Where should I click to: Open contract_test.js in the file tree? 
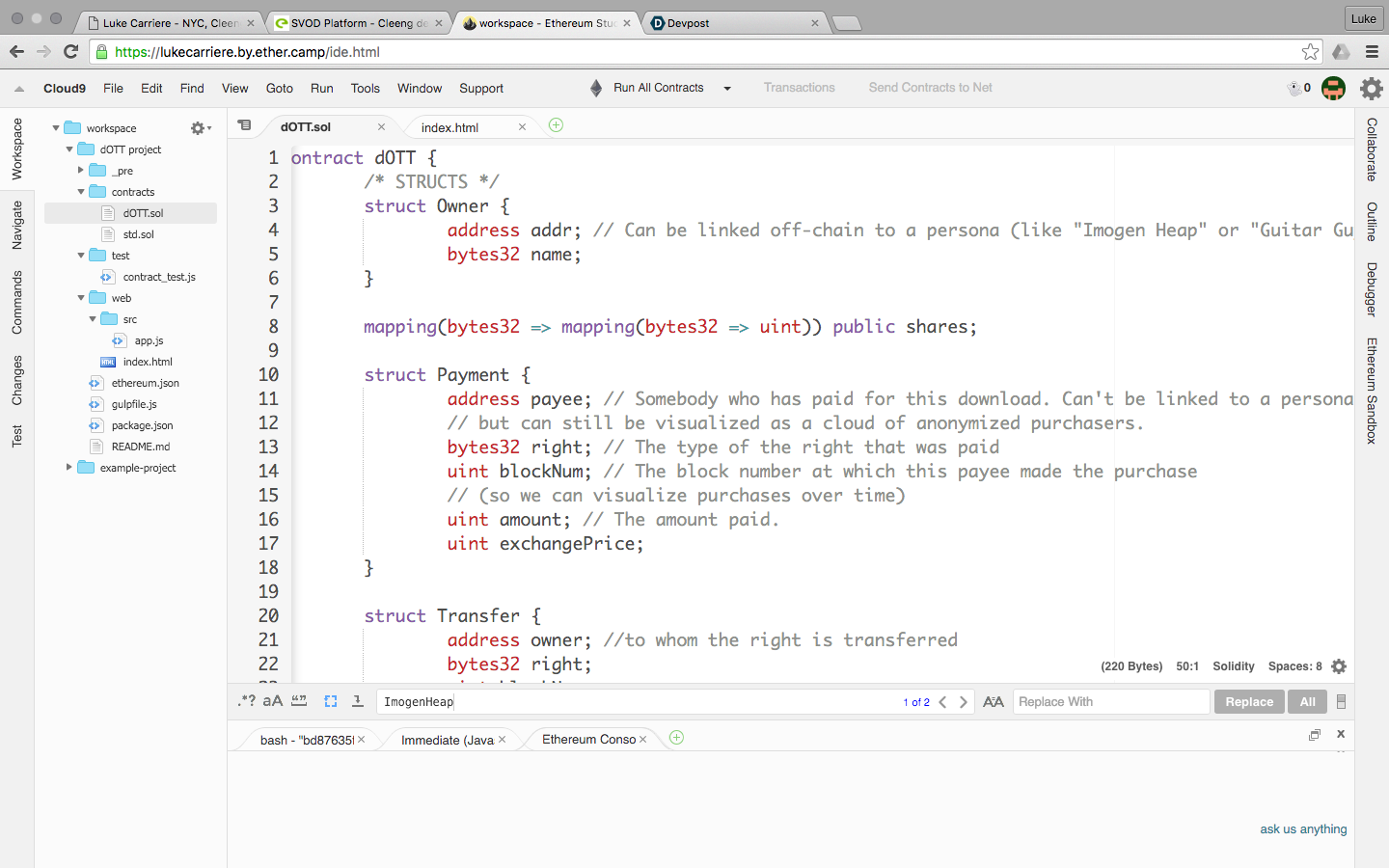(x=159, y=277)
